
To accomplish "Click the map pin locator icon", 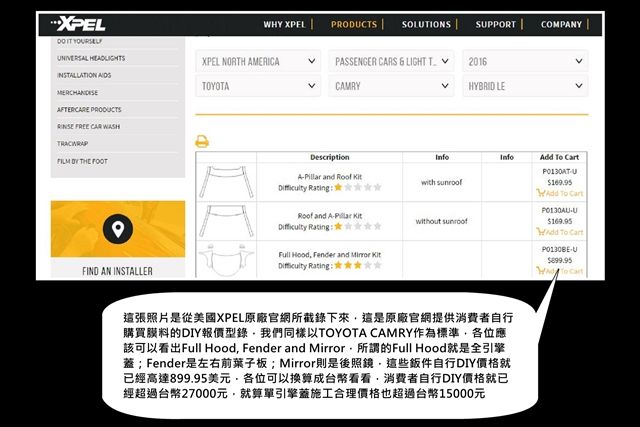I will [118, 229].
